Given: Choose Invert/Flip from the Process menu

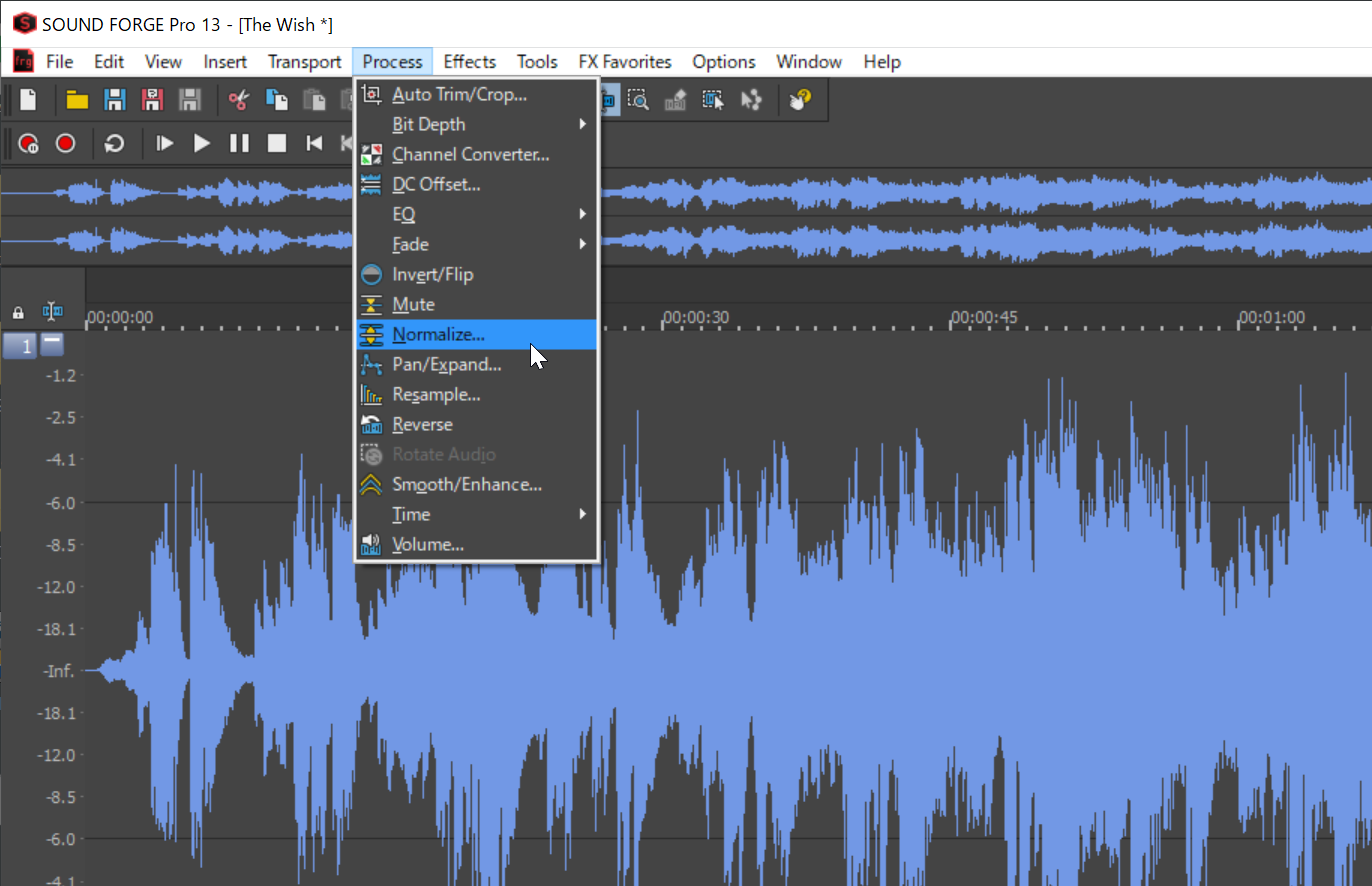Looking at the screenshot, I should tap(477, 275).
